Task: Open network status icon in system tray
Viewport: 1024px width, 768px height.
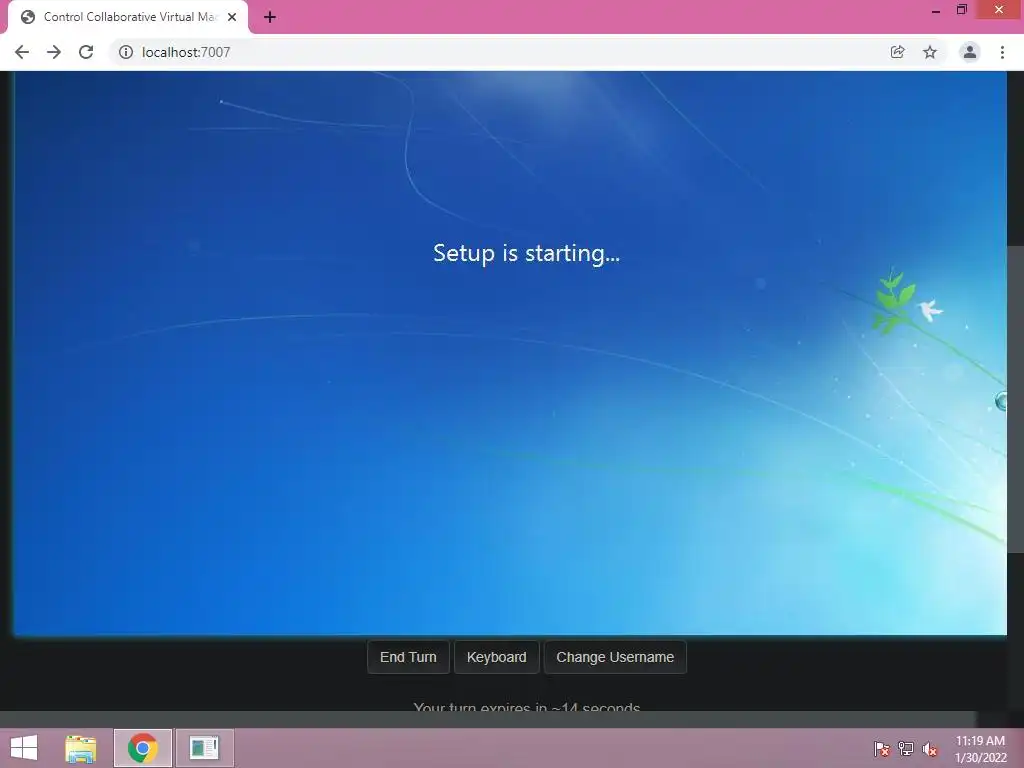Action: point(906,748)
